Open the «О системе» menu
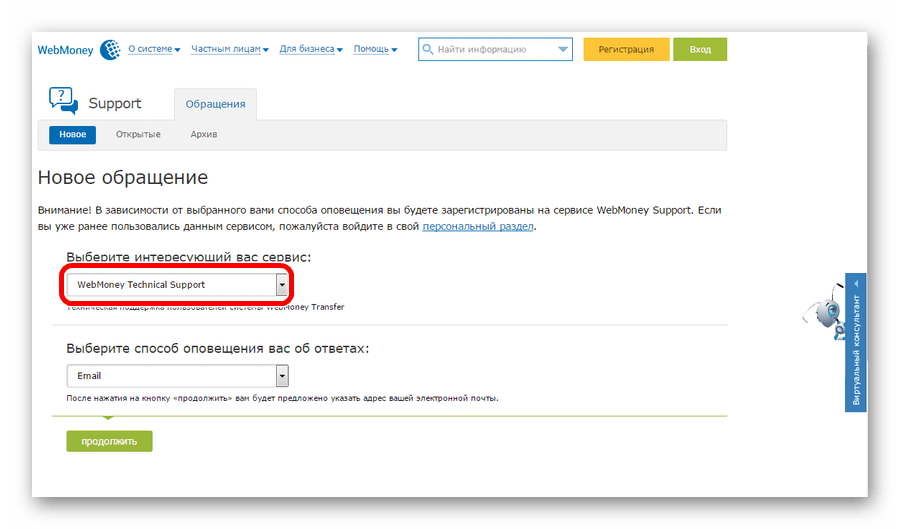The image size is (900, 529). coord(153,49)
